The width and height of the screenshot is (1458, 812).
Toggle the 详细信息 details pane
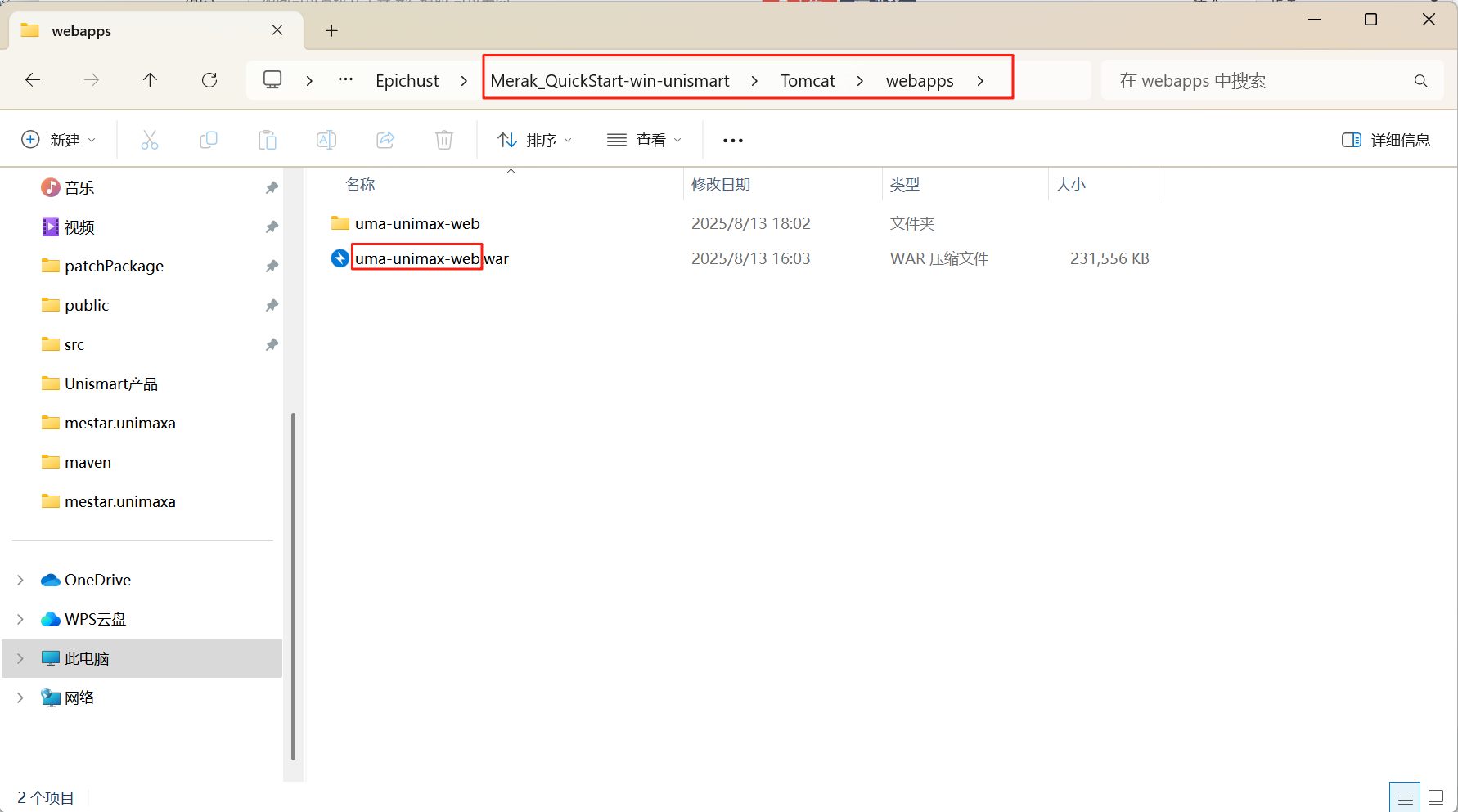point(1386,141)
